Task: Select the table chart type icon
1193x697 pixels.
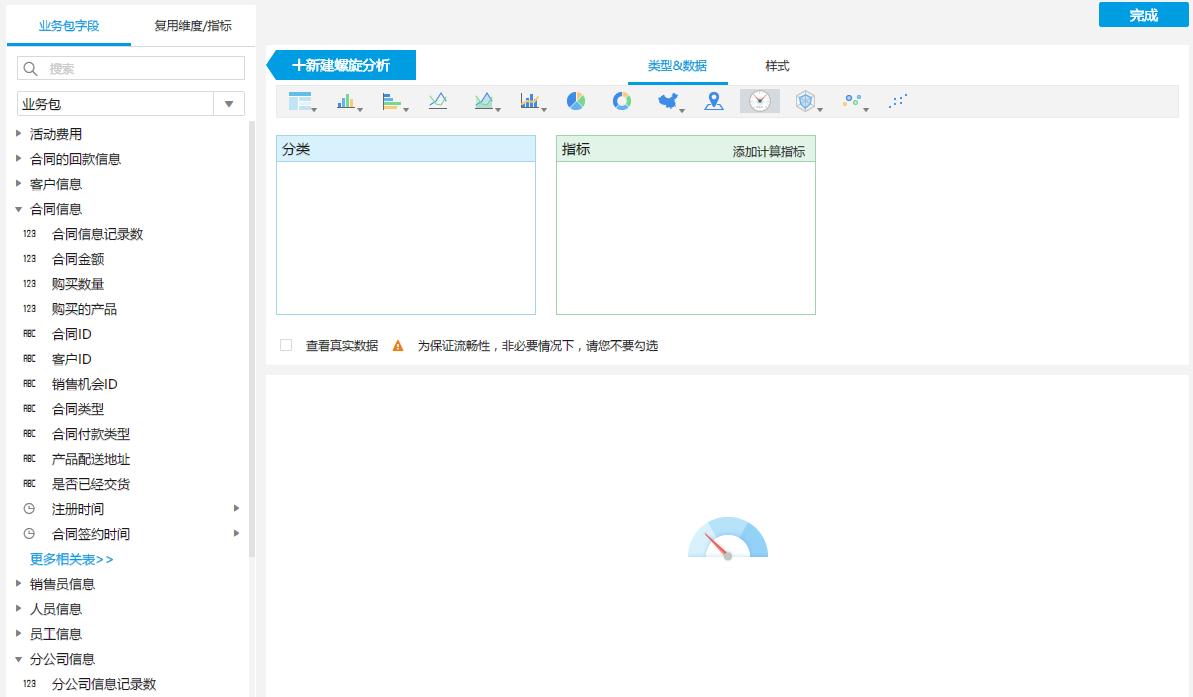Action: [300, 101]
